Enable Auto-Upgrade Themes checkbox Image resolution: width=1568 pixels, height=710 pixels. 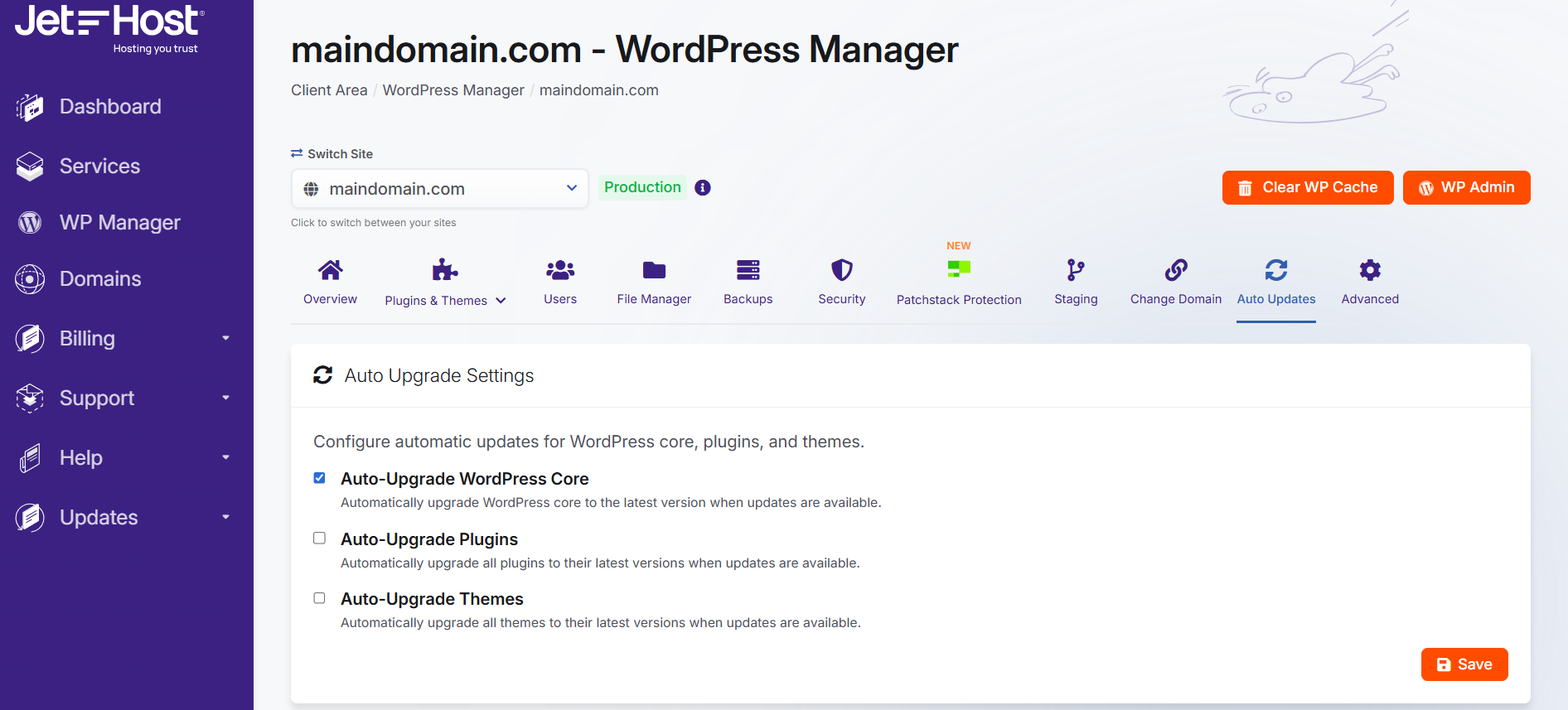click(x=319, y=598)
